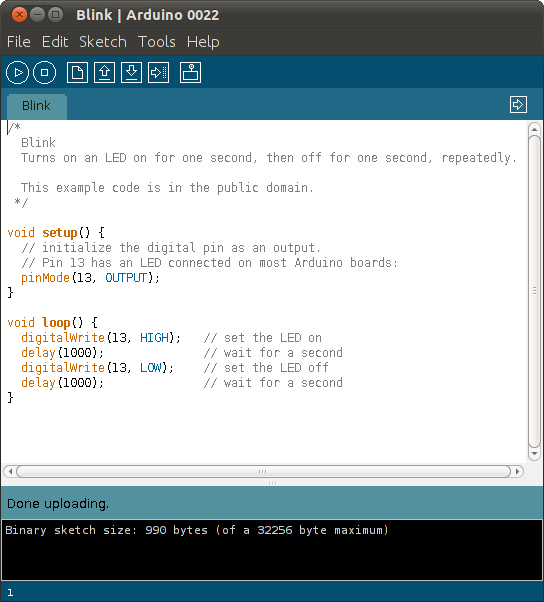Click the Open sketch up-arrow icon

pyautogui.click(x=104, y=73)
